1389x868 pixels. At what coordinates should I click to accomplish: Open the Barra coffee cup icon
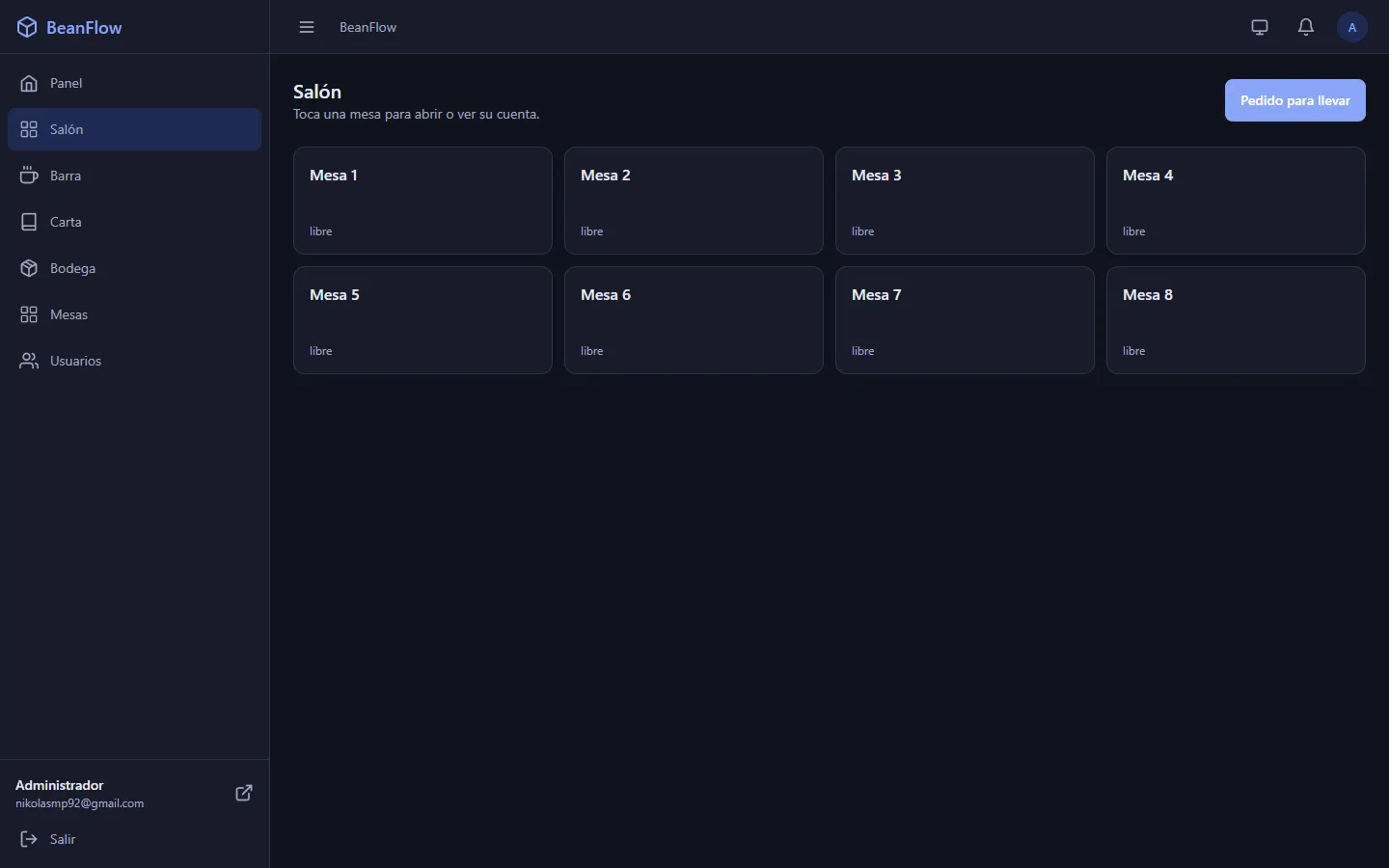tap(29, 176)
